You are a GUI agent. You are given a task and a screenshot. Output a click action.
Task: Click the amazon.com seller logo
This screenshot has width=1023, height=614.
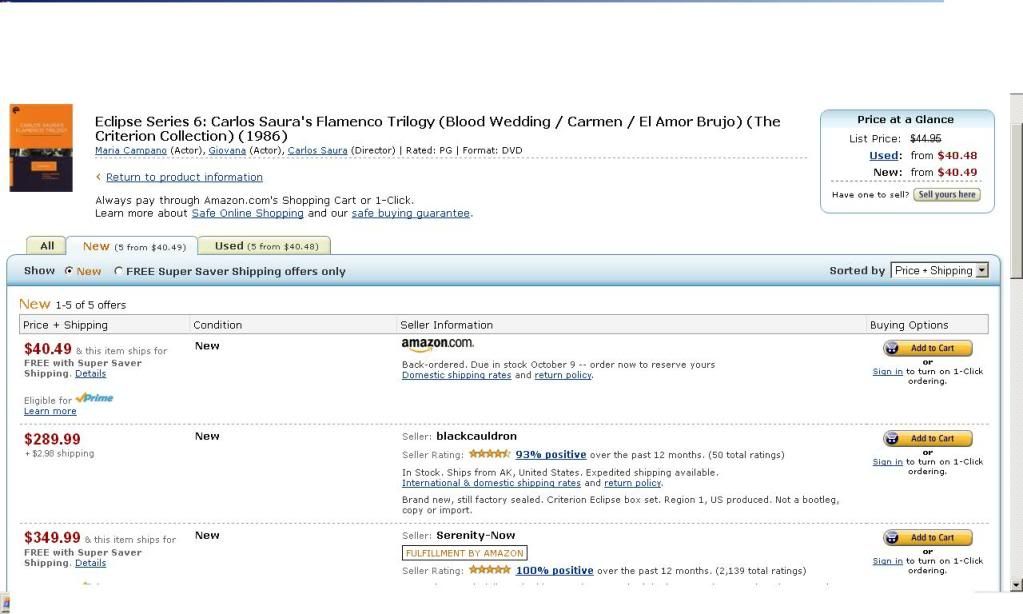(x=438, y=344)
